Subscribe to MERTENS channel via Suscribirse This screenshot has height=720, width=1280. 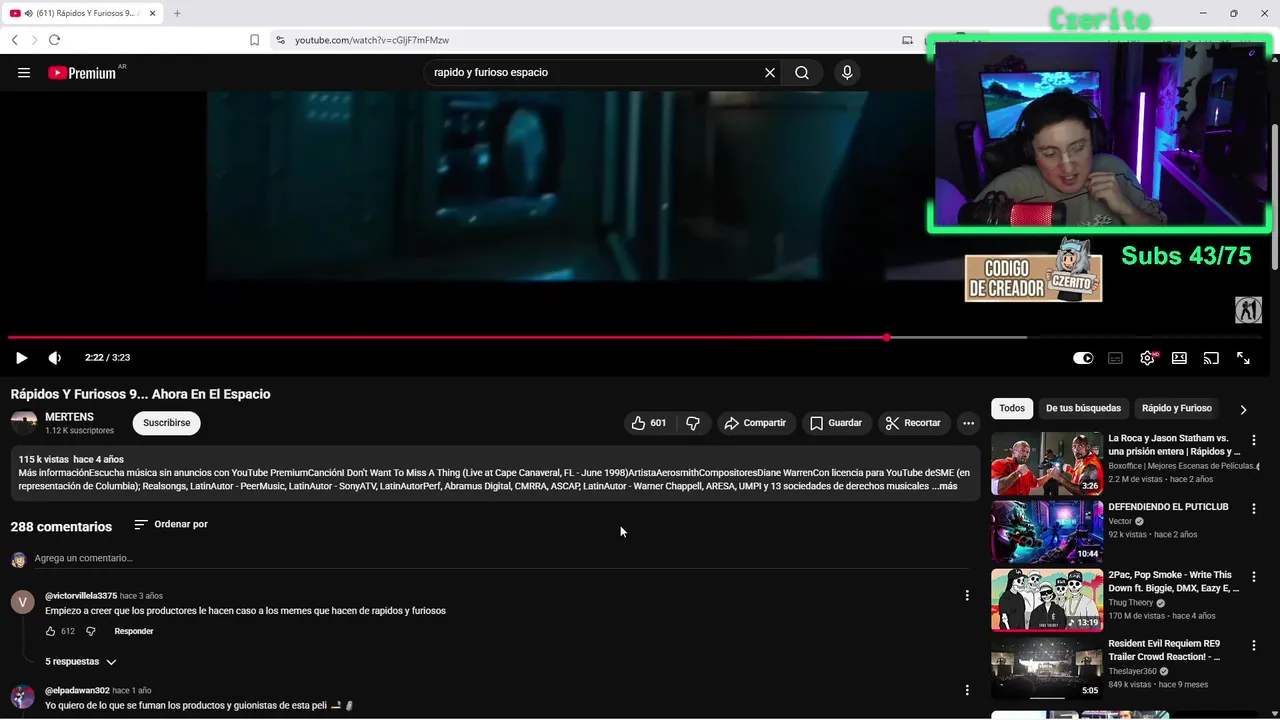pyautogui.click(x=166, y=423)
